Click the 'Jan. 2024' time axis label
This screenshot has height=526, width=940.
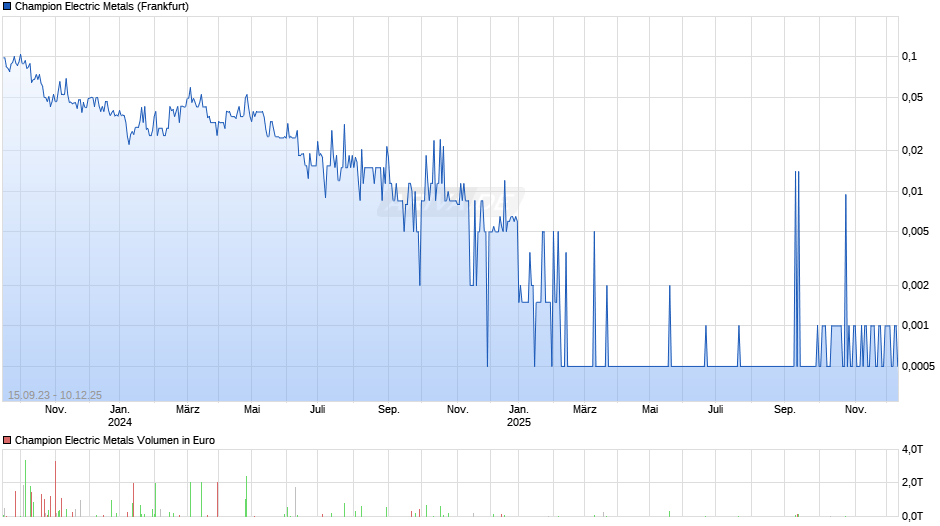tap(120, 416)
